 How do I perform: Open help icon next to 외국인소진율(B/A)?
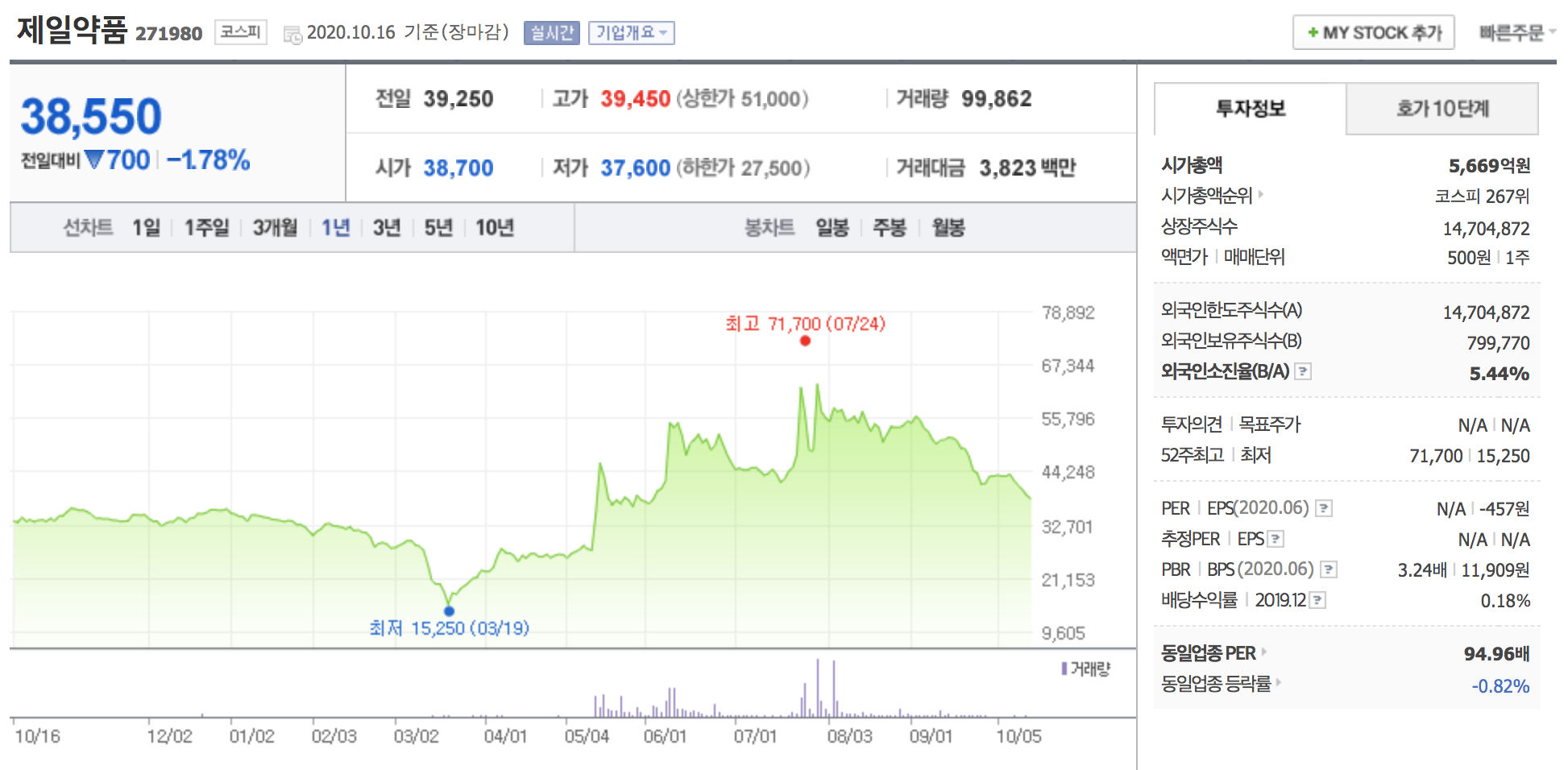point(1303,371)
